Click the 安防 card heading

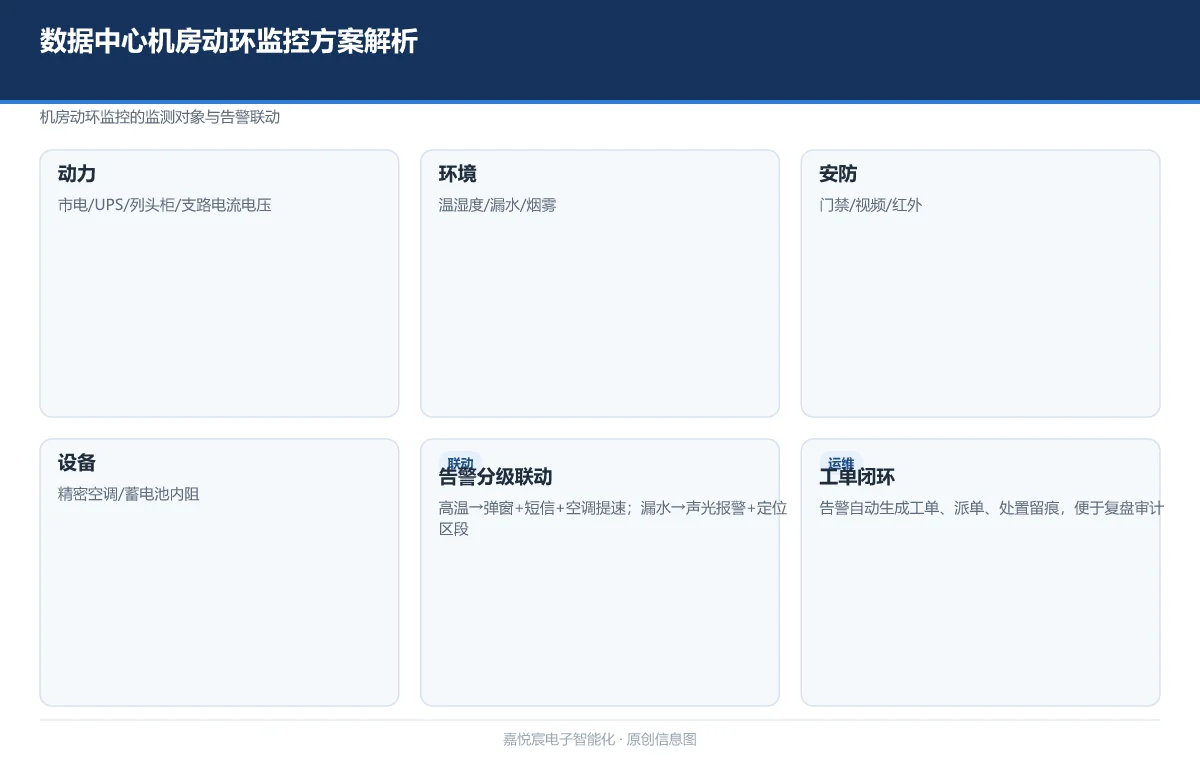[838, 174]
